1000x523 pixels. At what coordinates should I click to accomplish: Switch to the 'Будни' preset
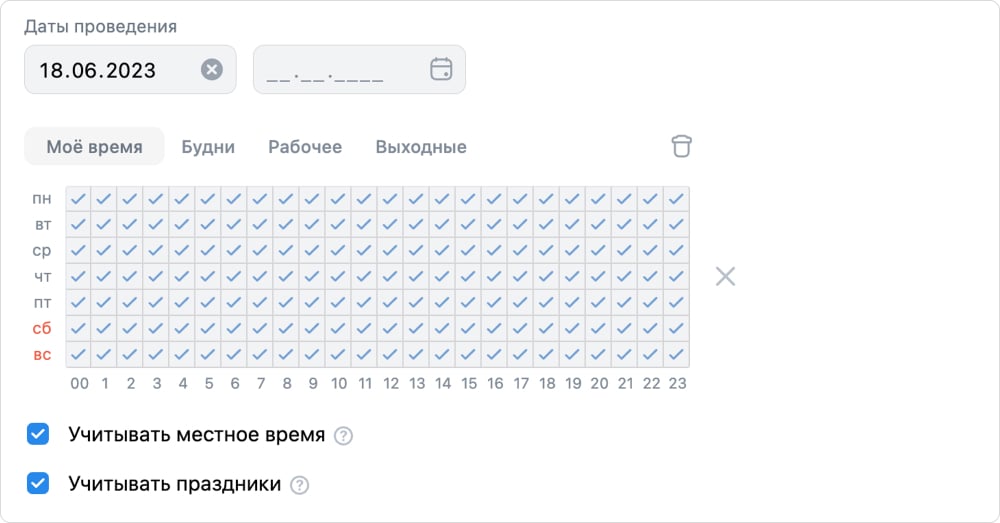click(208, 147)
